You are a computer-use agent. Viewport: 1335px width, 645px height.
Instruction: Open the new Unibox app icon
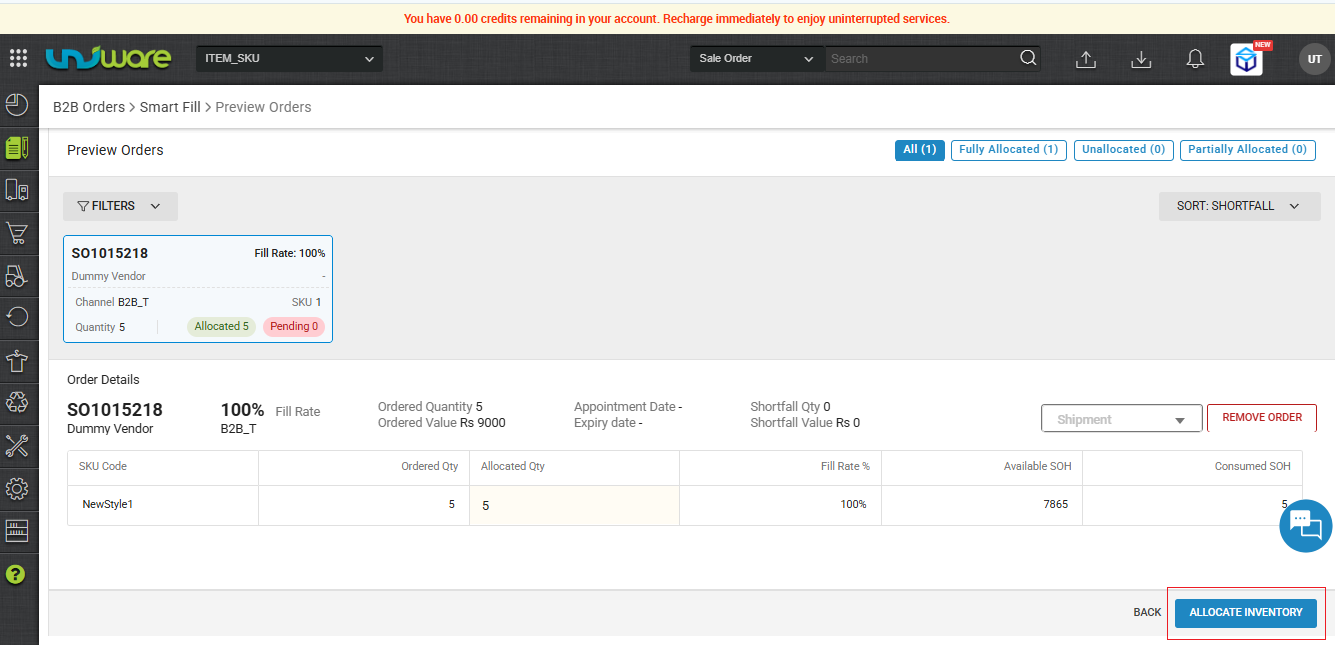click(x=1246, y=59)
